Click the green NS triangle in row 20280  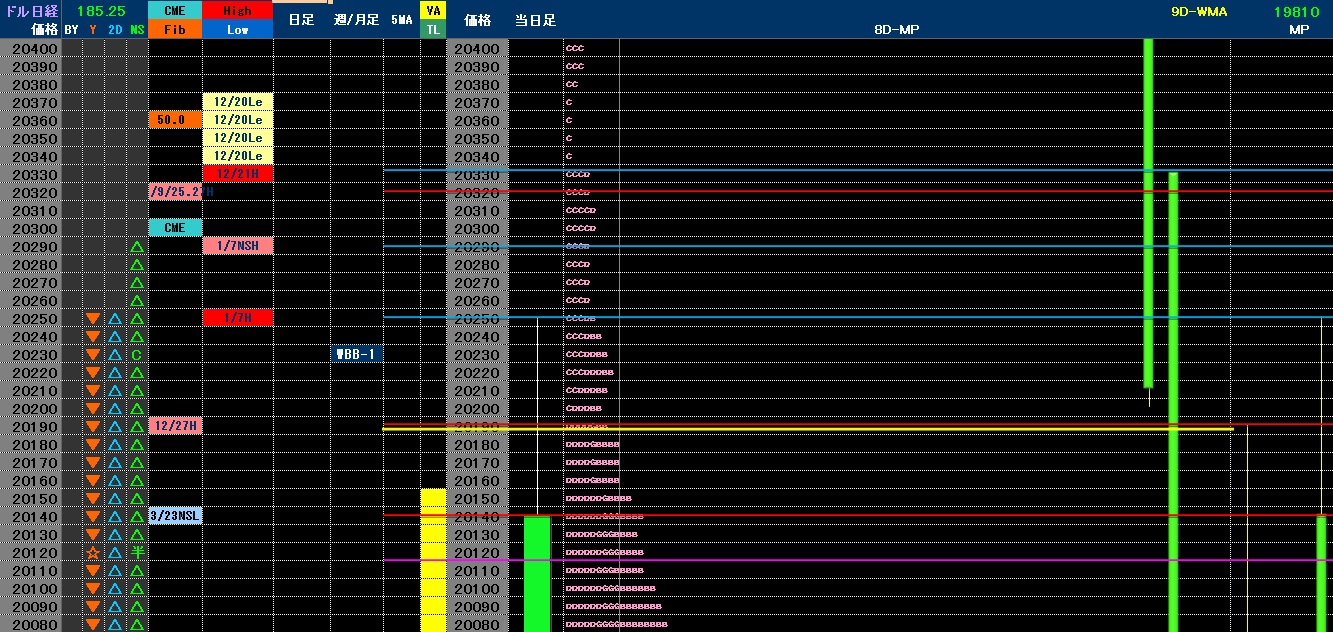137,265
